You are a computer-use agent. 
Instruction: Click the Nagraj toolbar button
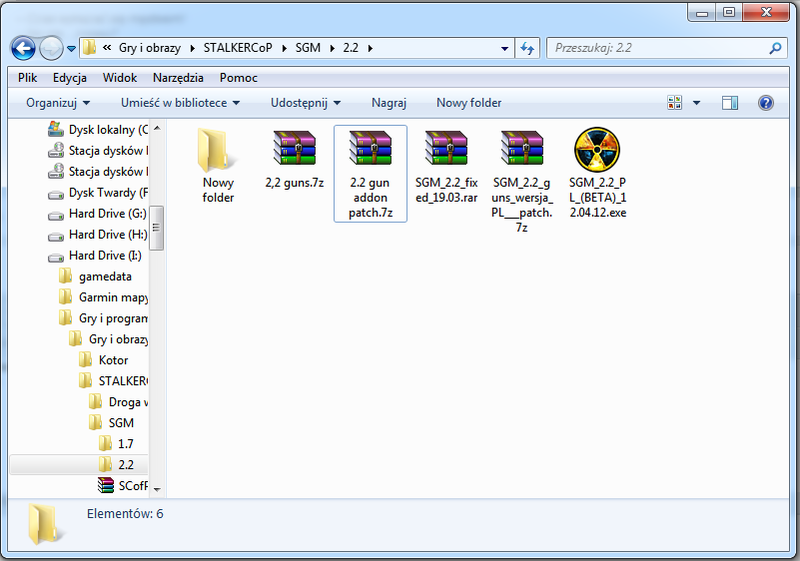(389, 103)
